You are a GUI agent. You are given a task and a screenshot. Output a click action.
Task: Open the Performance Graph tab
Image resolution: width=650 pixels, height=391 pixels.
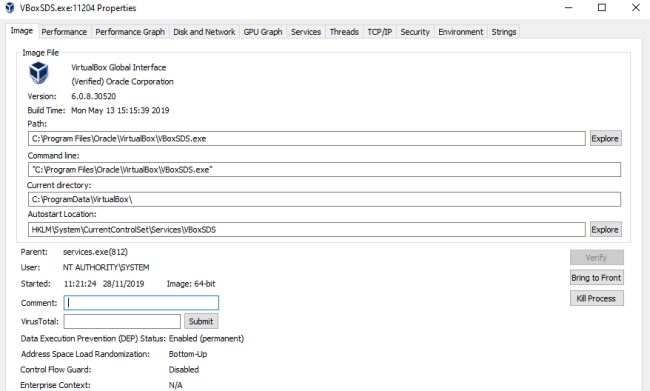130,32
